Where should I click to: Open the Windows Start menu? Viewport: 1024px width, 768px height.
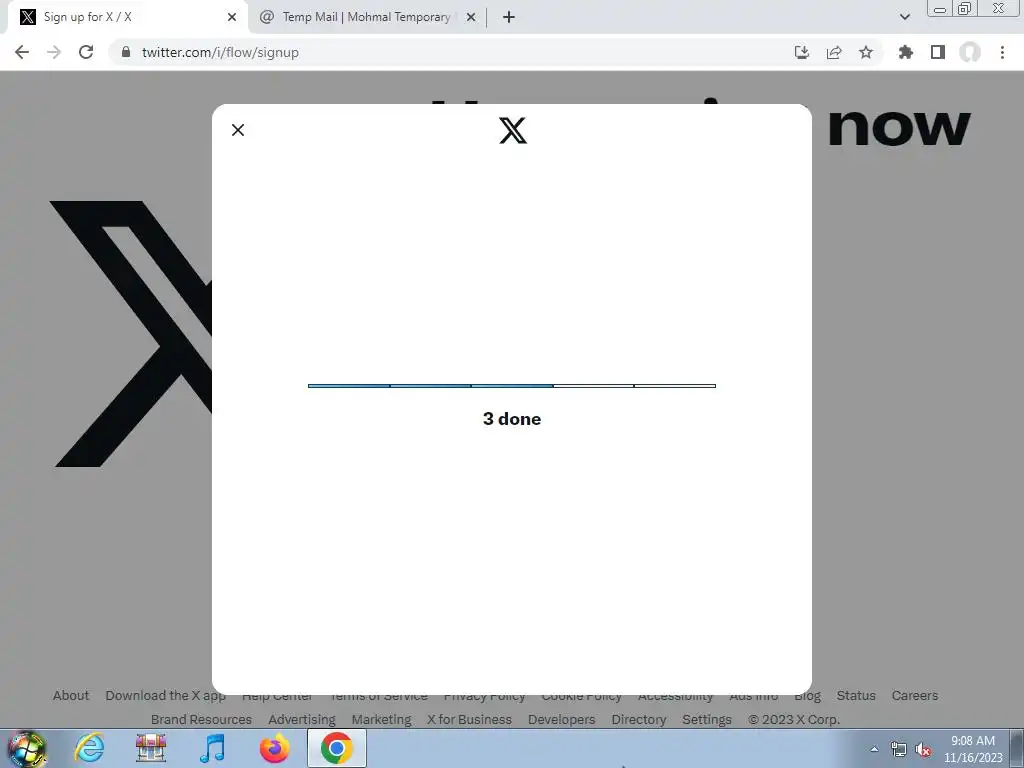coord(26,748)
